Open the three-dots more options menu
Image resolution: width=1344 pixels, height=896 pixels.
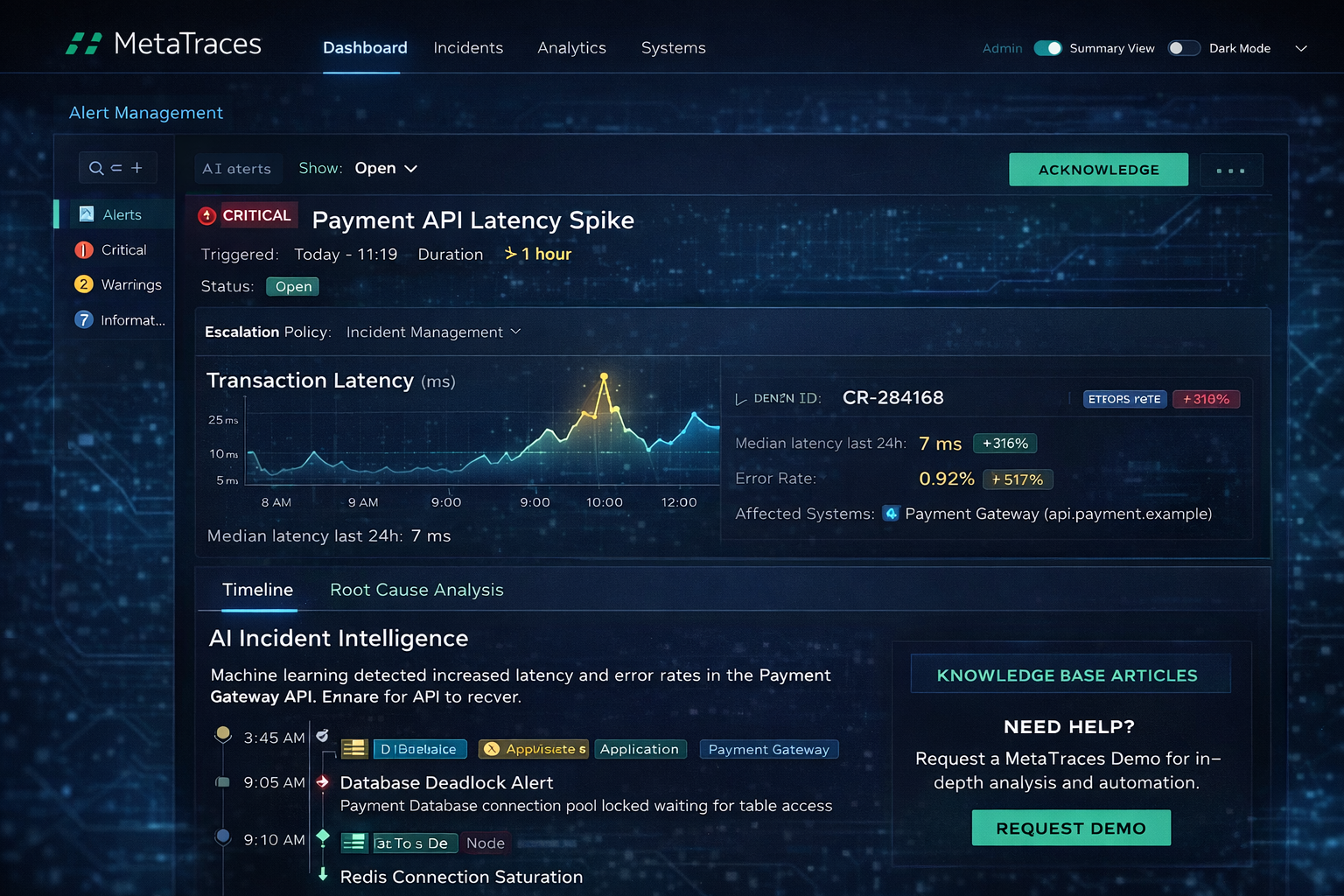click(1231, 170)
